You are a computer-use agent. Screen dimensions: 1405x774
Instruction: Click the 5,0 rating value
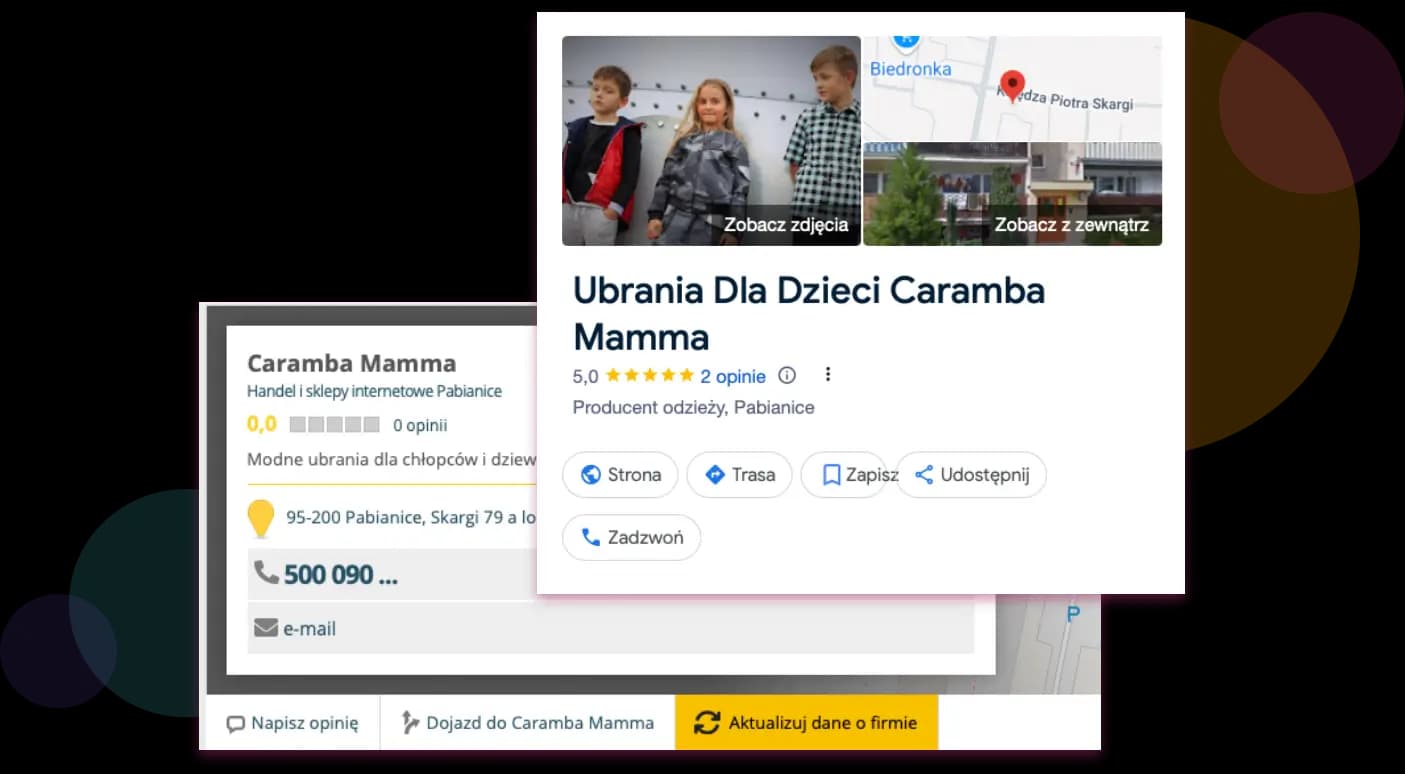point(585,377)
